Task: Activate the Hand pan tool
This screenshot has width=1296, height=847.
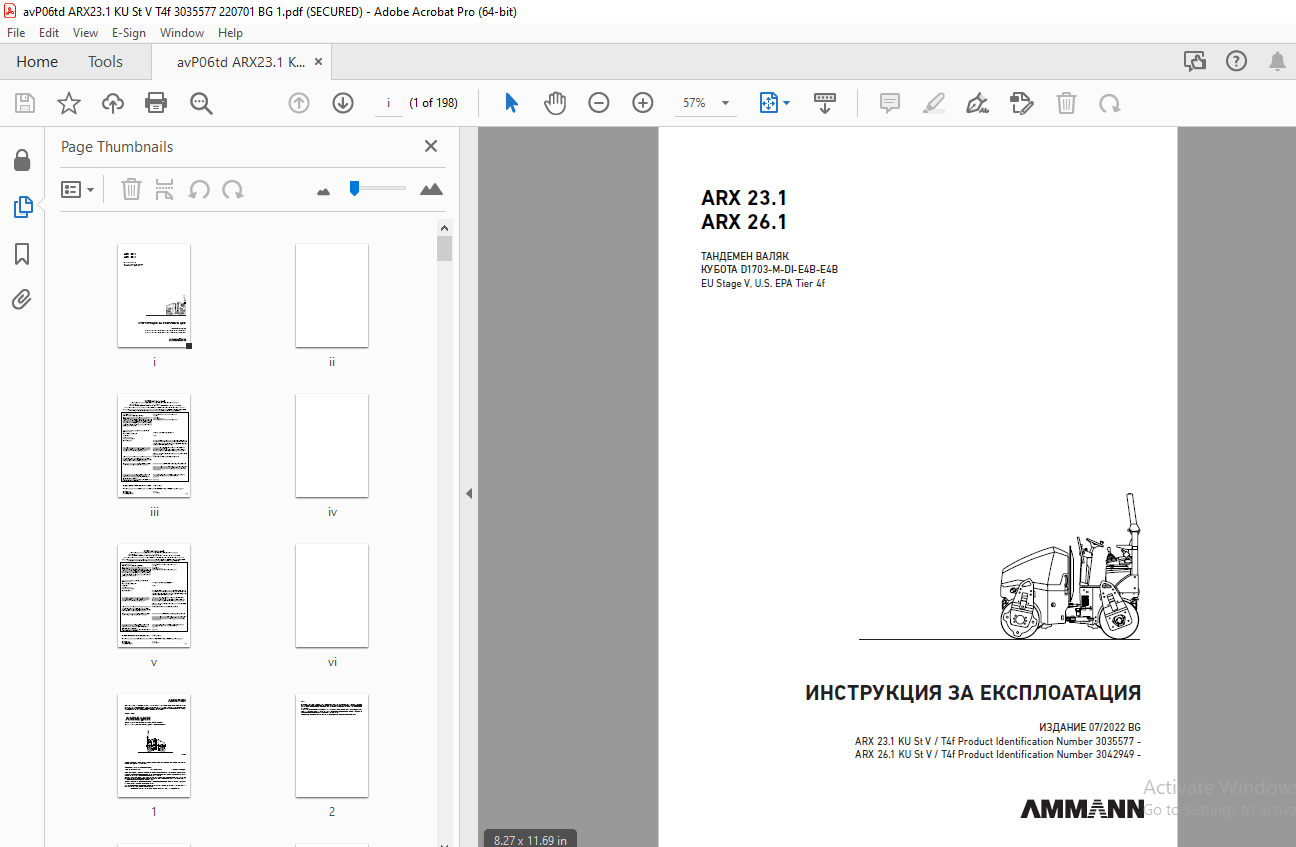Action: click(x=555, y=103)
